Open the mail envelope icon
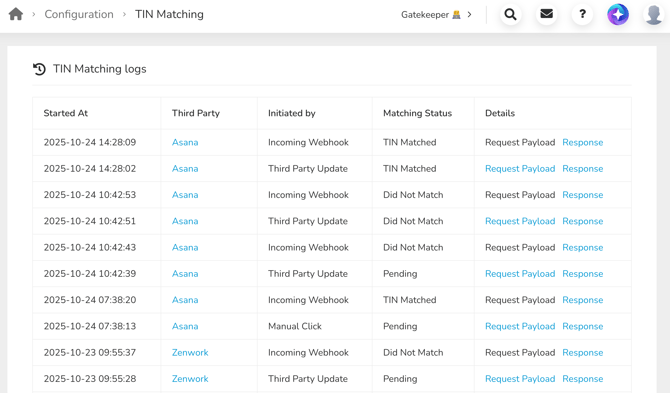Viewport: 670px width, 393px height. 547,14
